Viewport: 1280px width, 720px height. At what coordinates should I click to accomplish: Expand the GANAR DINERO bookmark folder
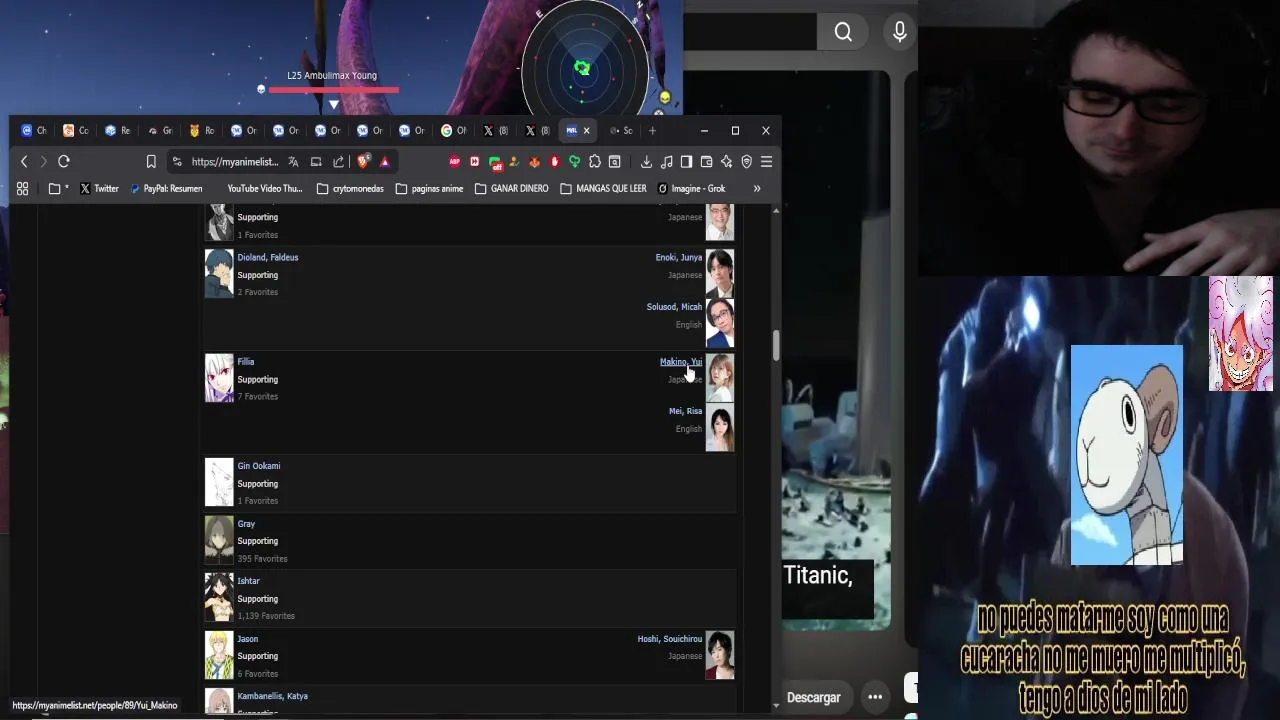[x=511, y=188]
